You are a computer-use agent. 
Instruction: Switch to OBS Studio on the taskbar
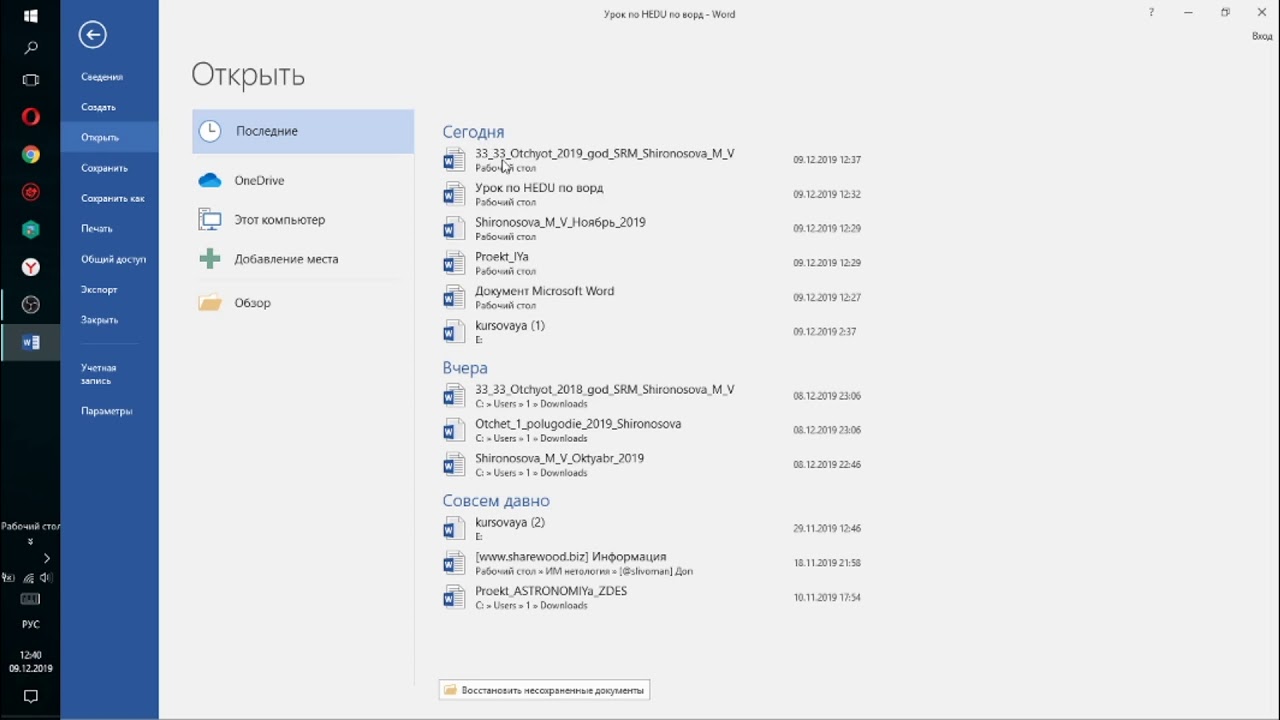[x=31, y=305]
